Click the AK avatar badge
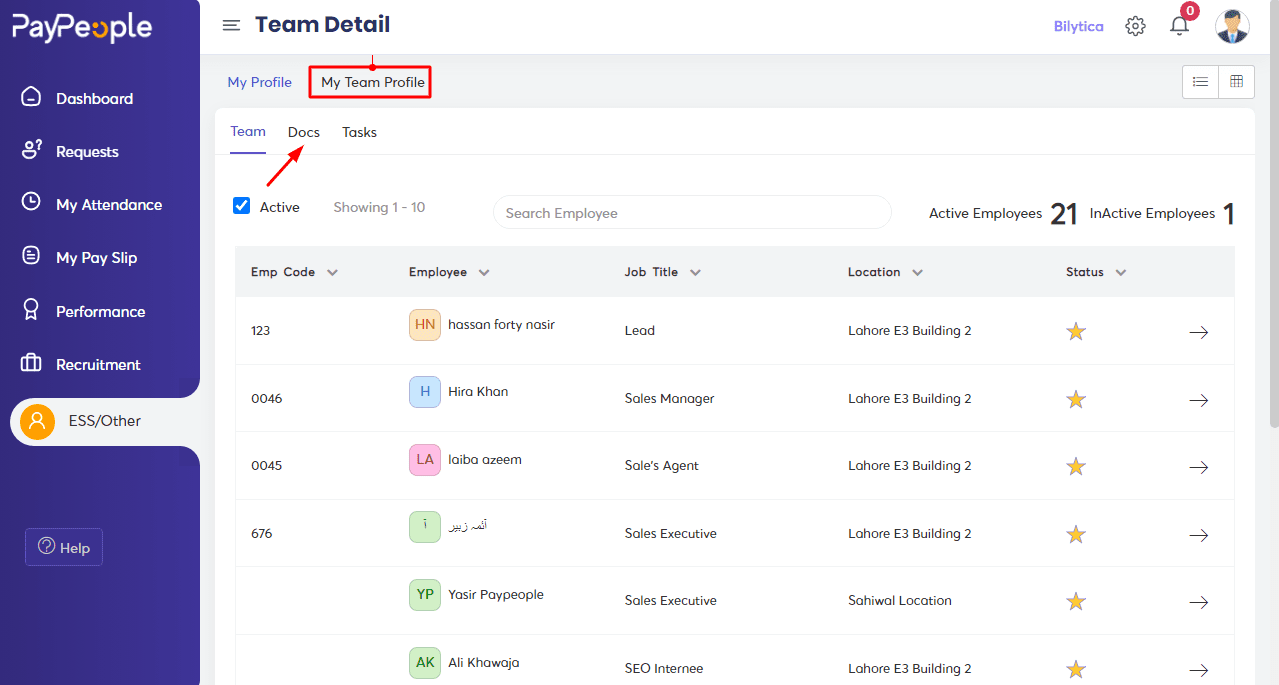The image size is (1279, 685). [425, 663]
